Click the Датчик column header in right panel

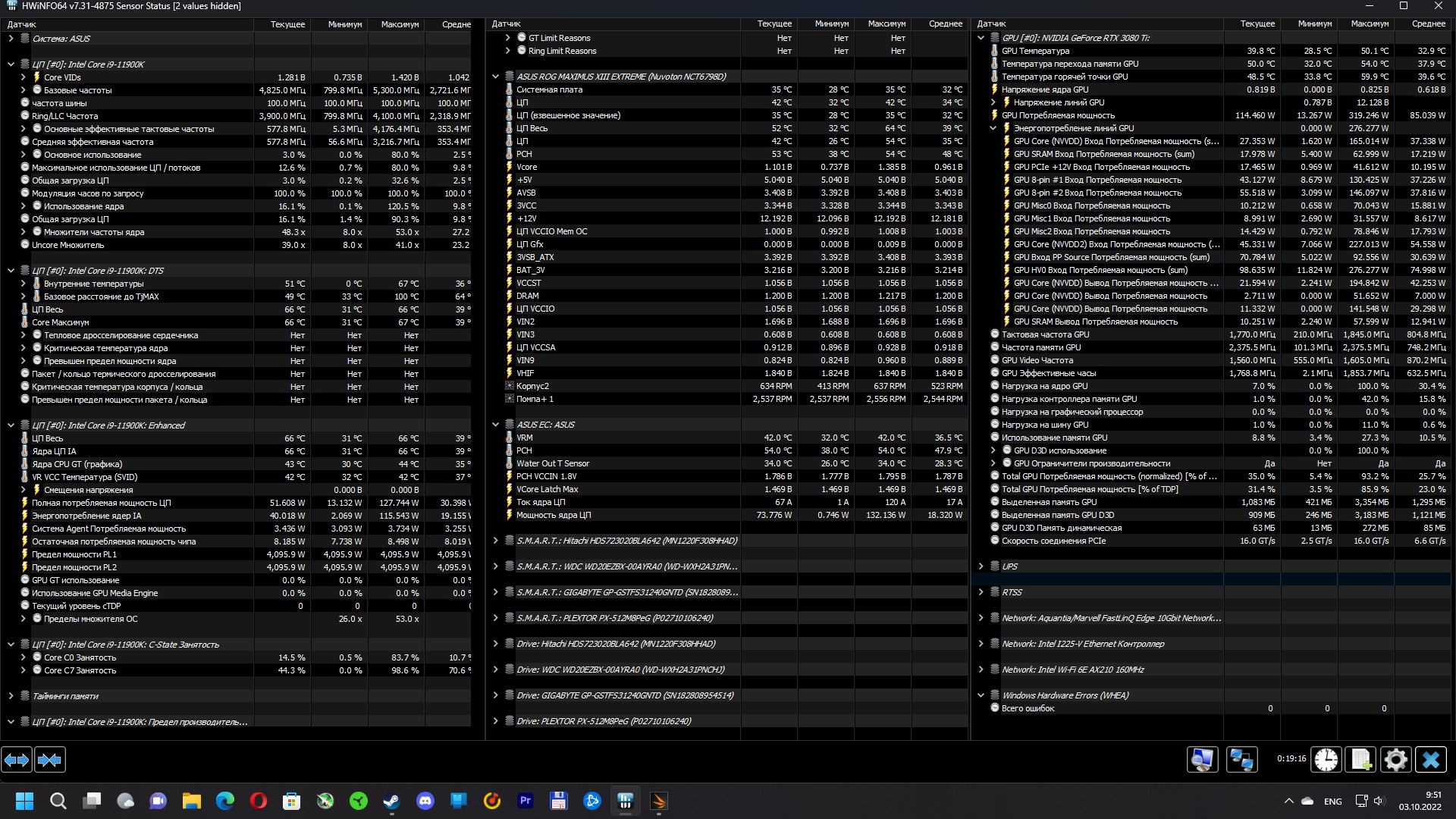(992, 24)
